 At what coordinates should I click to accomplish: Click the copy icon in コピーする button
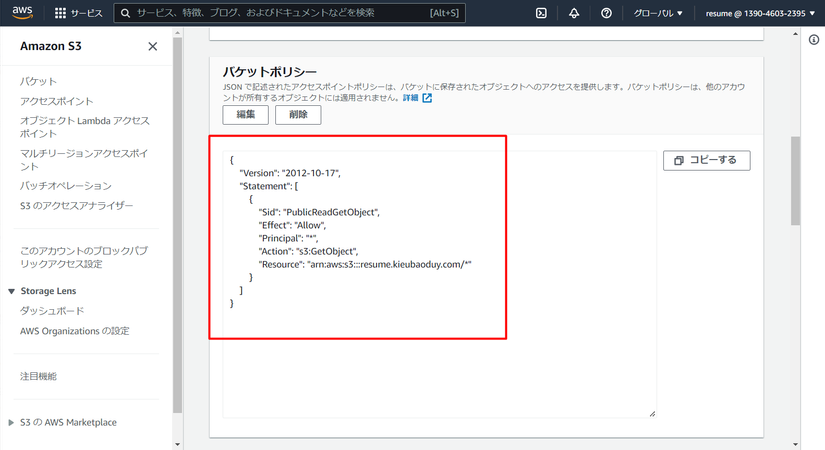click(x=679, y=161)
